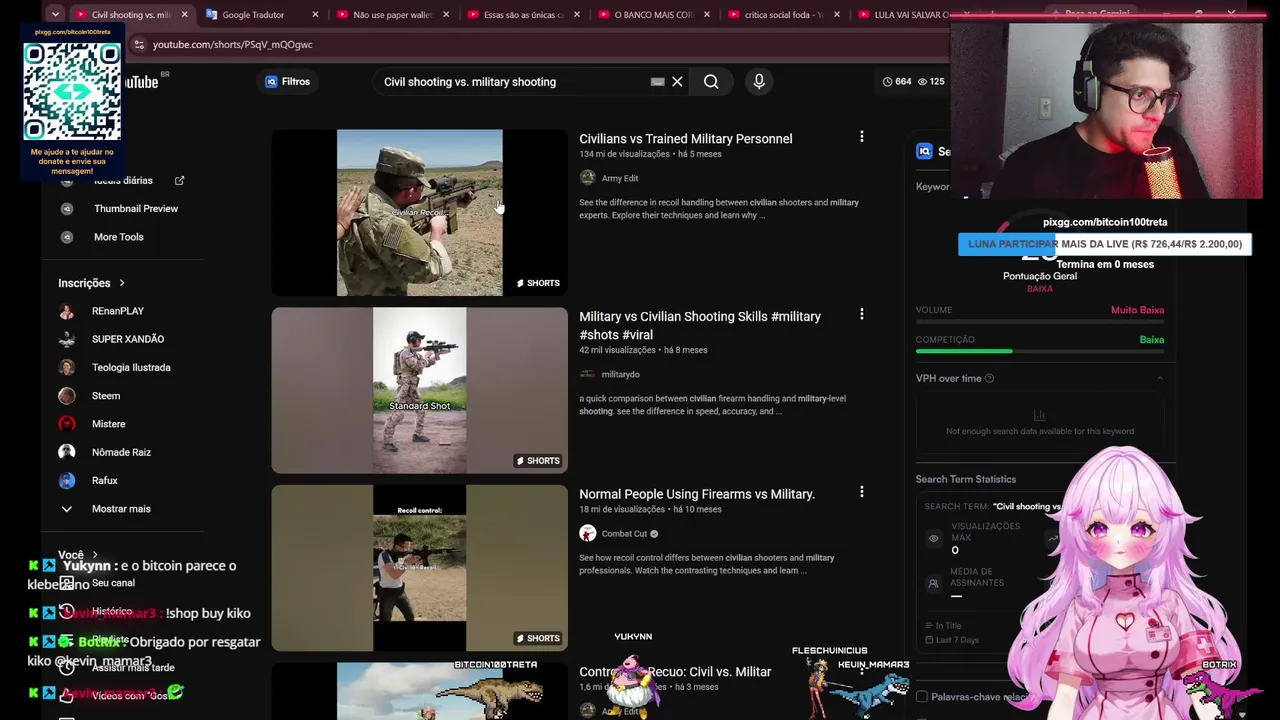Image resolution: width=1280 pixels, height=720 pixels.
Task: Close the 'Civil shooting vs. mili' tab
Action: click(185, 15)
